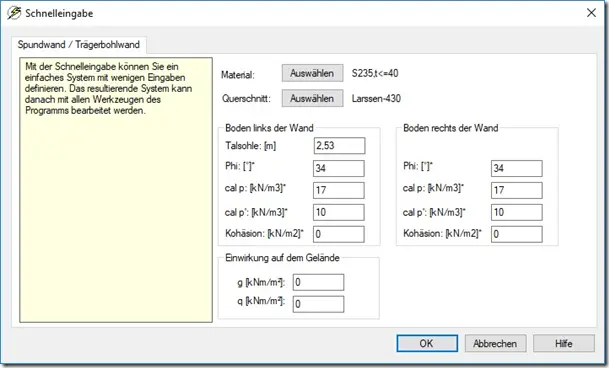Click cal p' field in Boden links
This screenshot has height=368, width=609.
[x=339, y=212]
